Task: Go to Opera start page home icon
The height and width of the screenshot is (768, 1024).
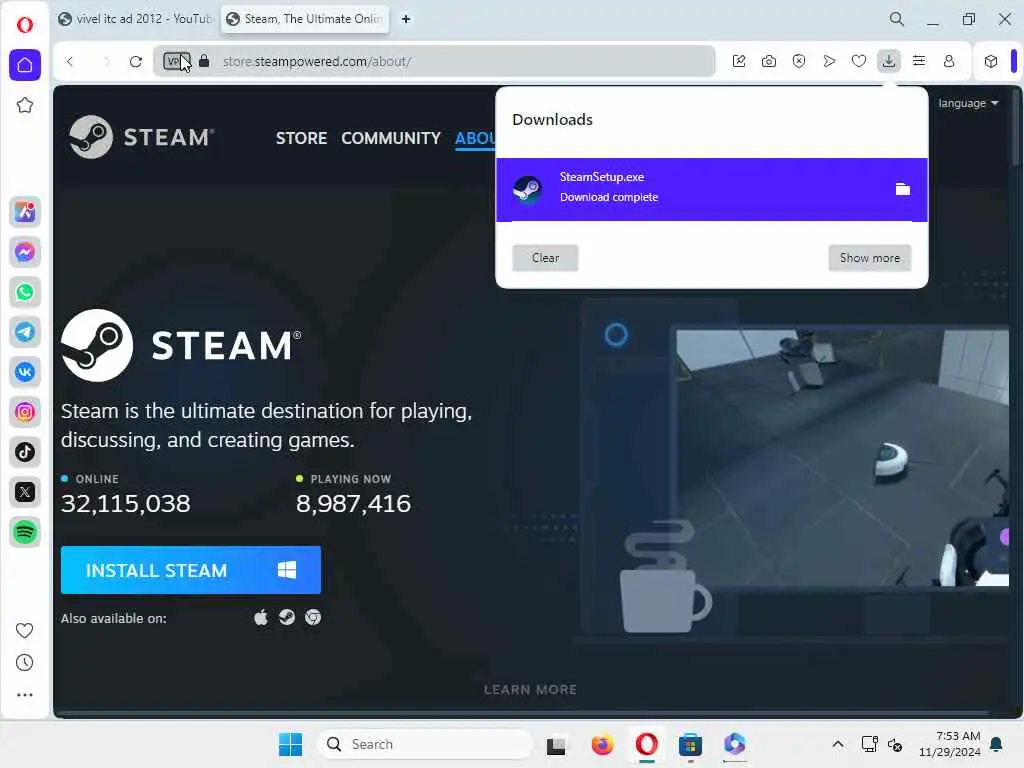Action: (25, 65)
